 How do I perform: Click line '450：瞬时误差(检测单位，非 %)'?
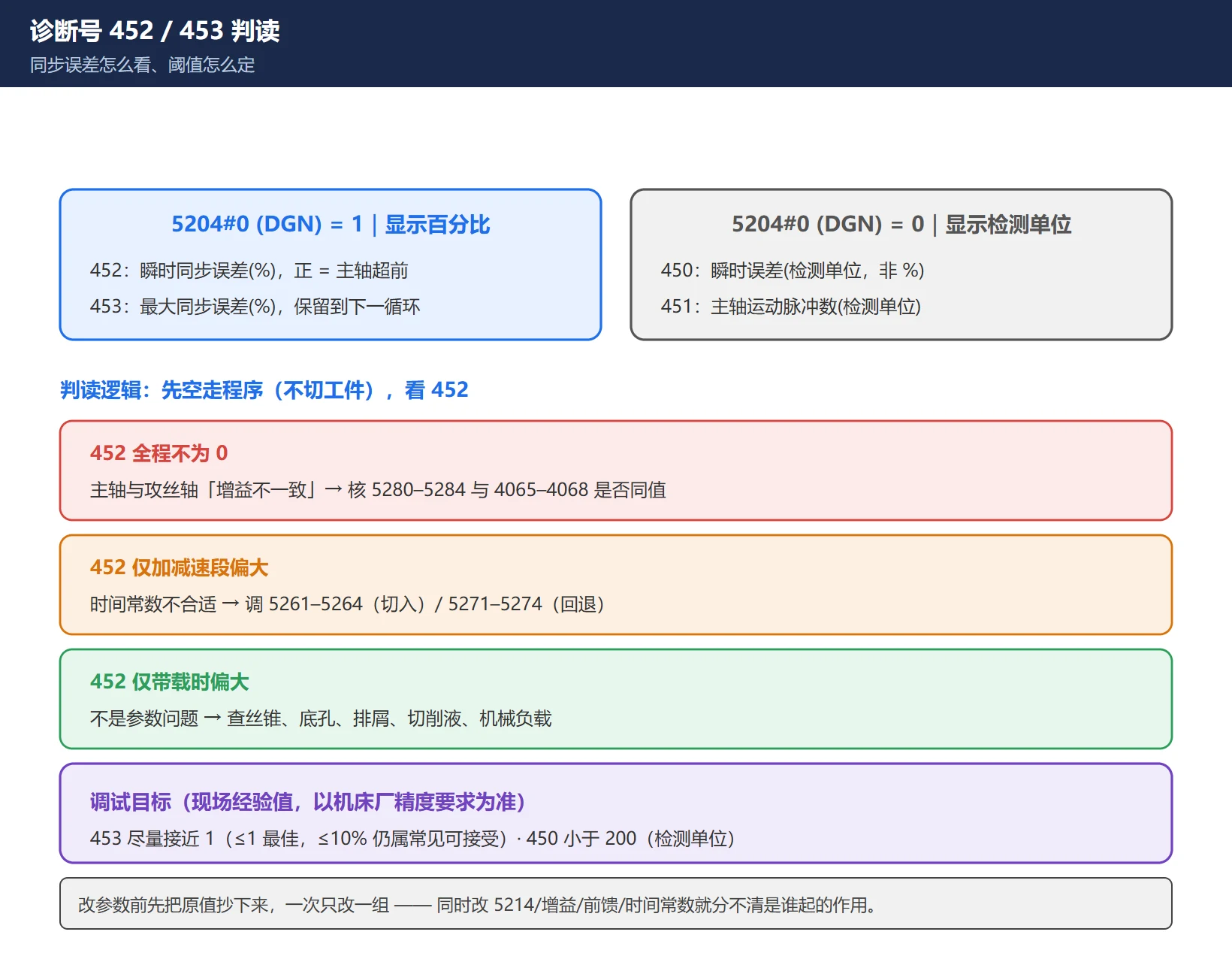point(793,271)
